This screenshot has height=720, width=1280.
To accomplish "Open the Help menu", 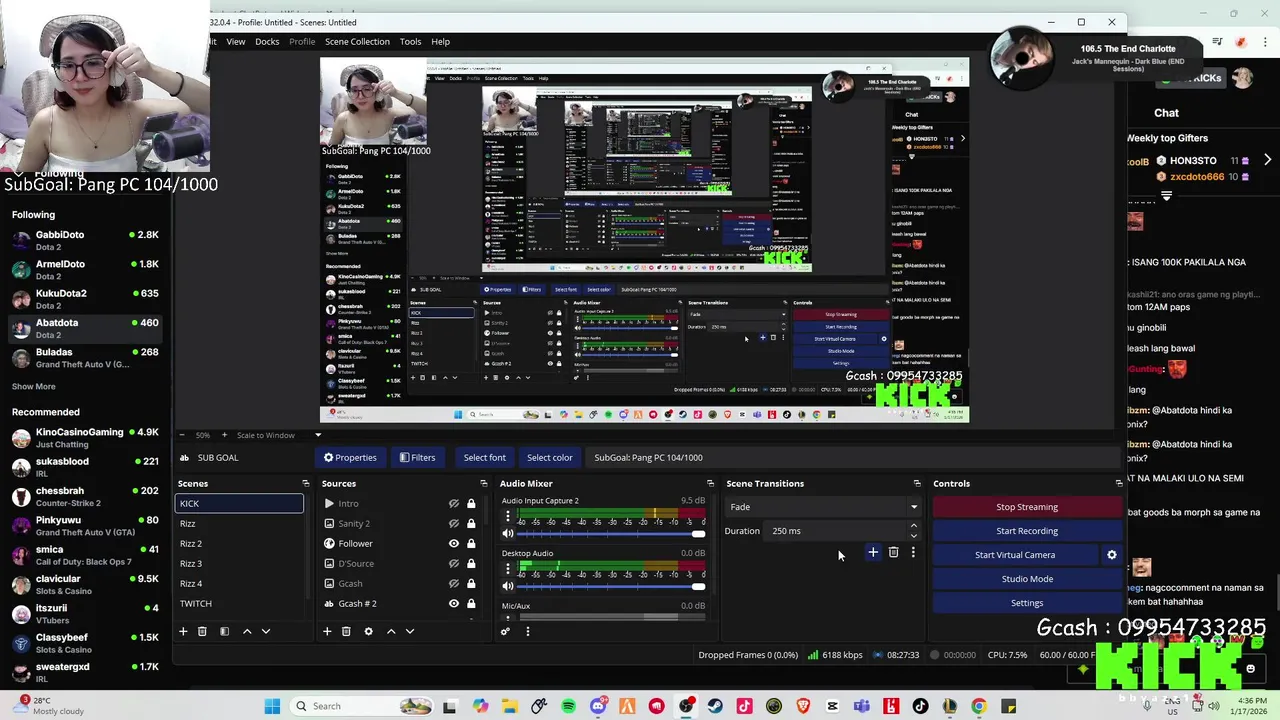I will click(x=441, y=42).
